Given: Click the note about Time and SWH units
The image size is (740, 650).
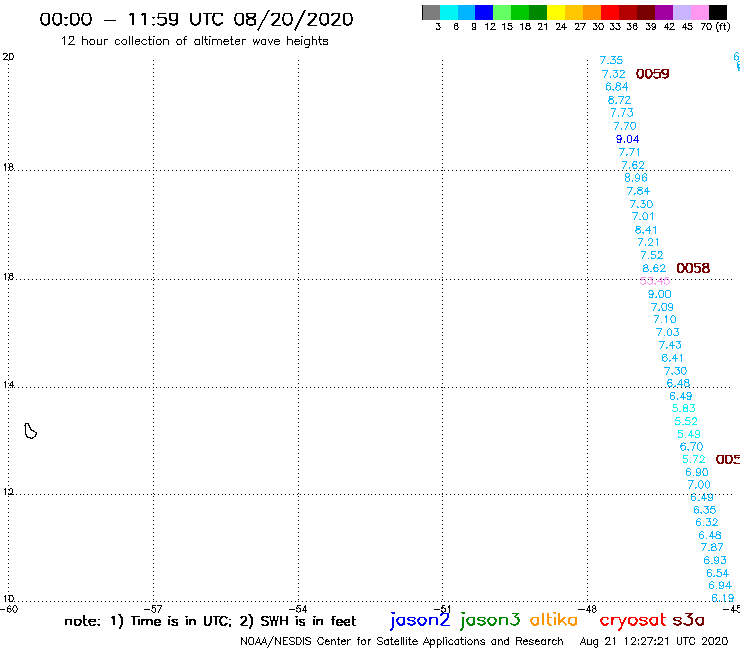Looking at the screenshot, I should (210, 621).
